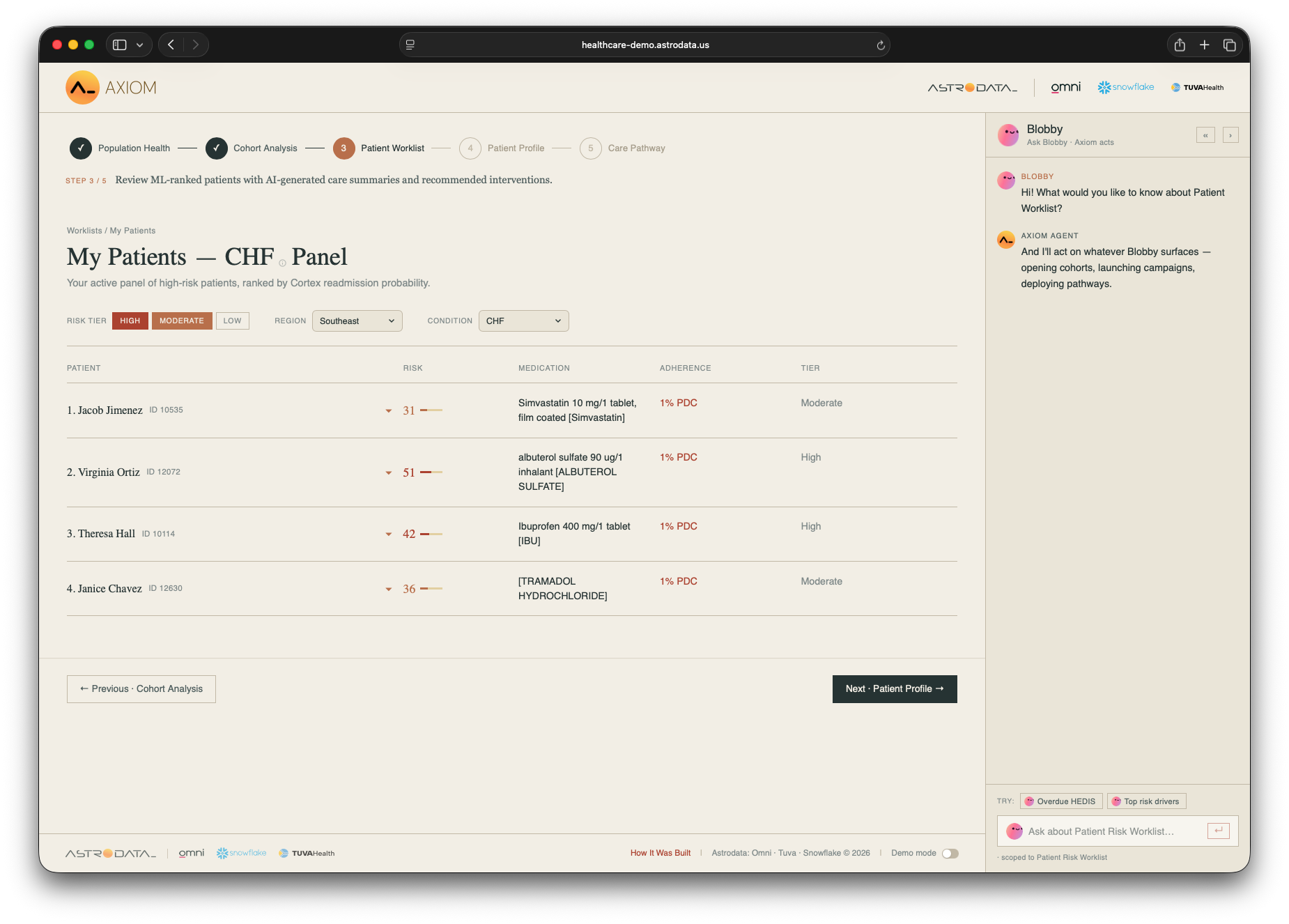Open How It Was Built link
Image resolution: width=1289 pixels, height=924 pixels.
click(660, 853)
